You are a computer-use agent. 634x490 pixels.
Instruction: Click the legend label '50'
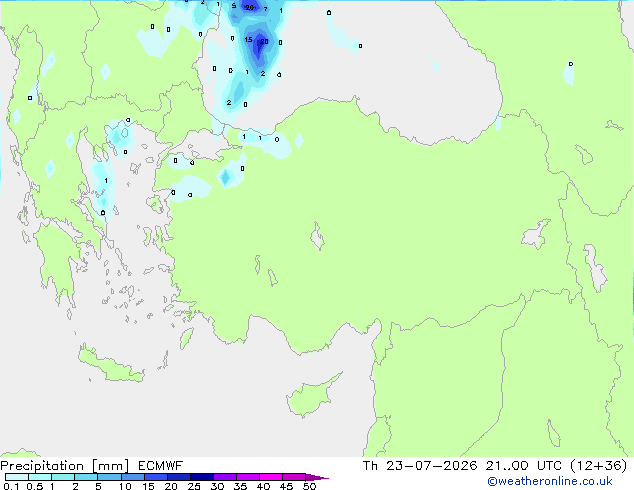coord(309,486)
